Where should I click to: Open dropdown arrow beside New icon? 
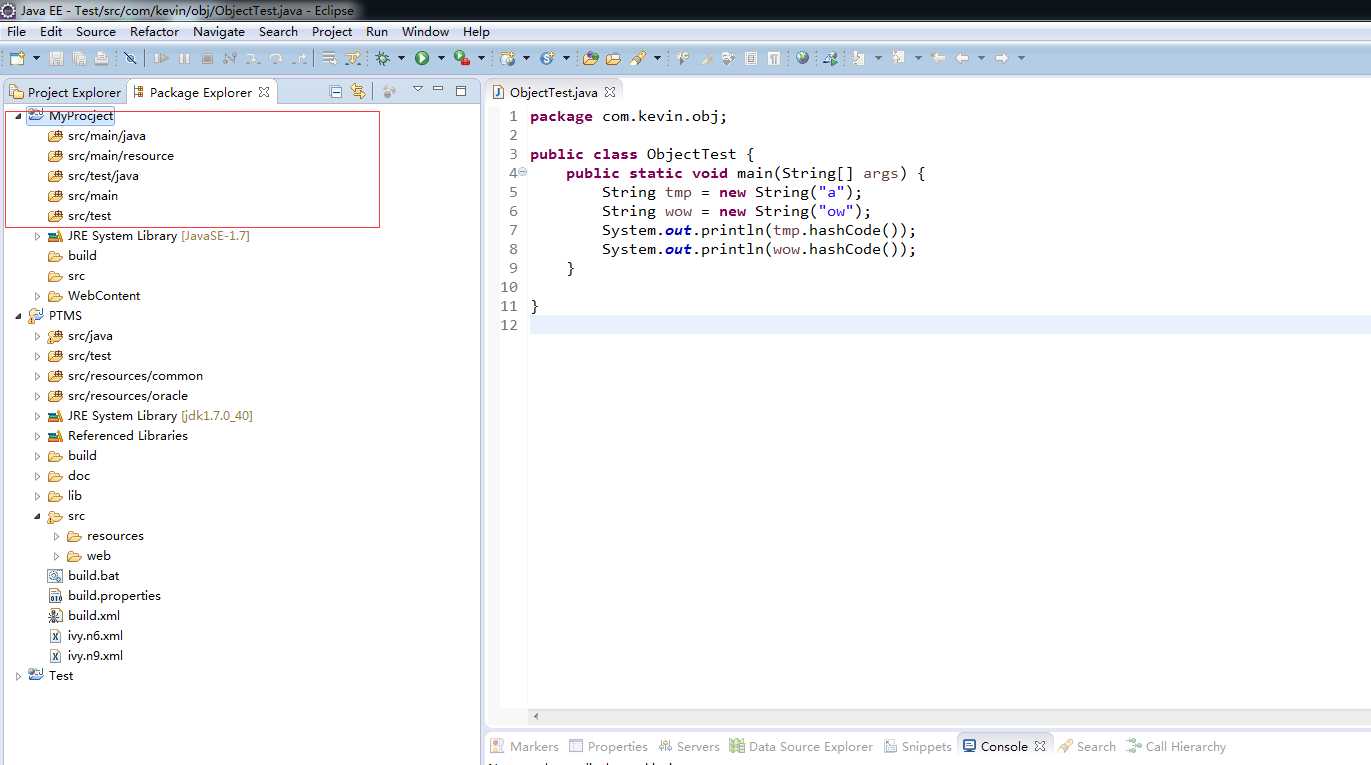[37, 58]
